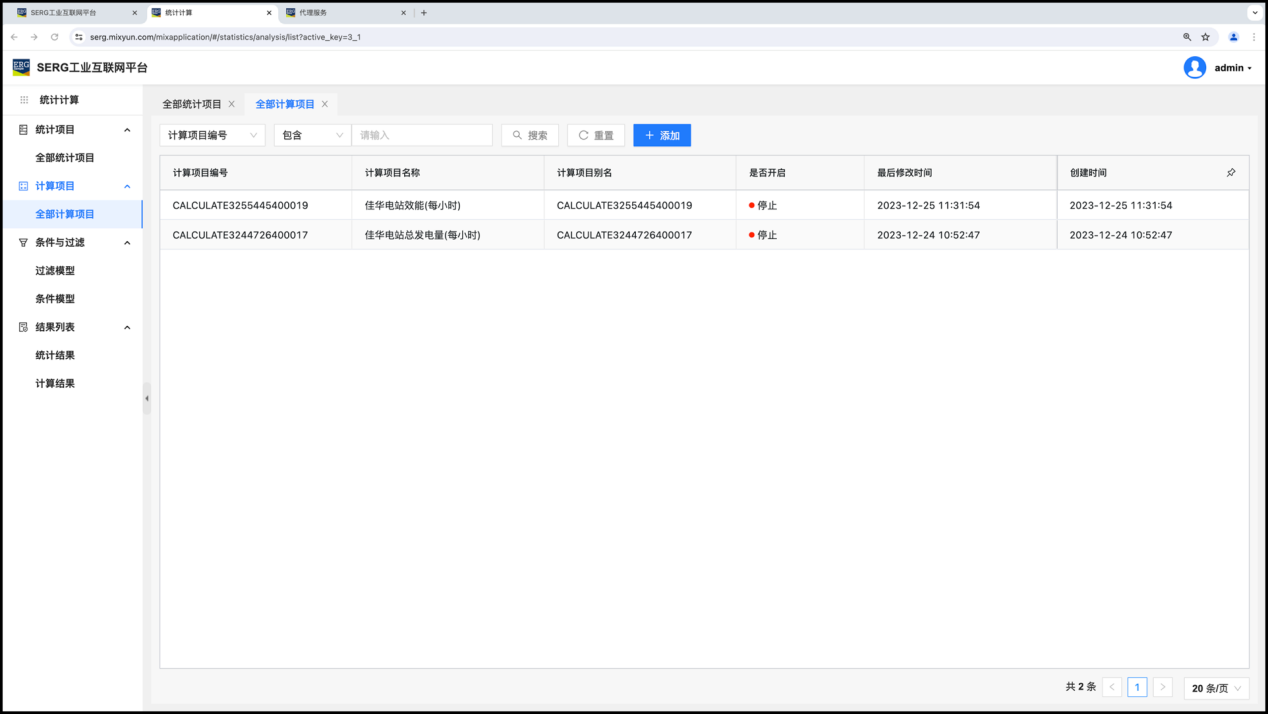Click the SERG platform logo
This screenshot has height=714, width=1268.
[x=21, y=67]
